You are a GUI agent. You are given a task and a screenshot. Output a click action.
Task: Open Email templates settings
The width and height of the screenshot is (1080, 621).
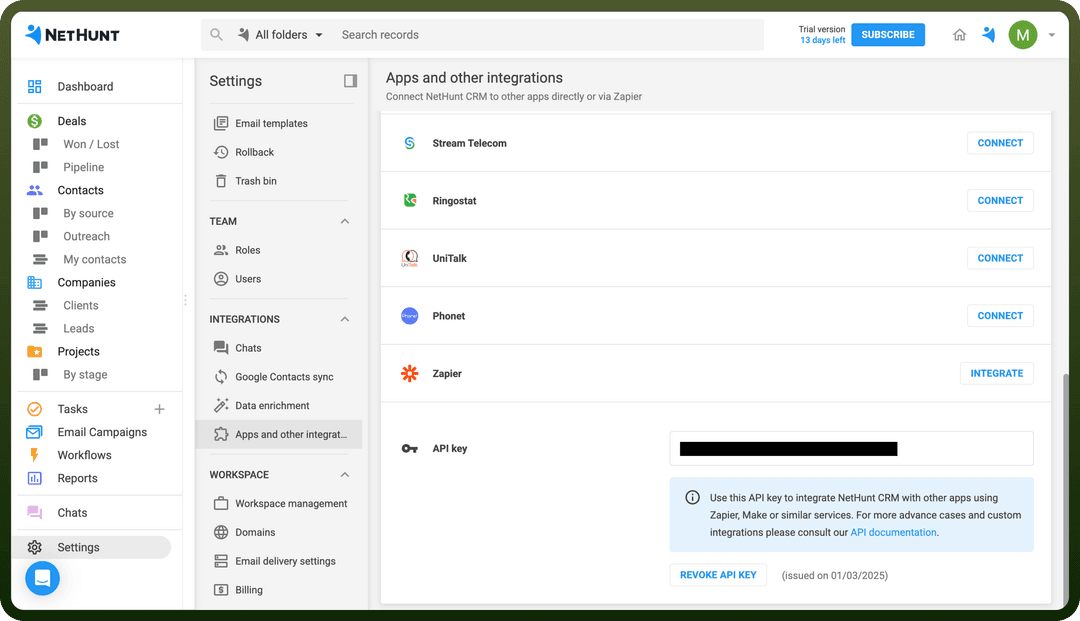(271, 123)
